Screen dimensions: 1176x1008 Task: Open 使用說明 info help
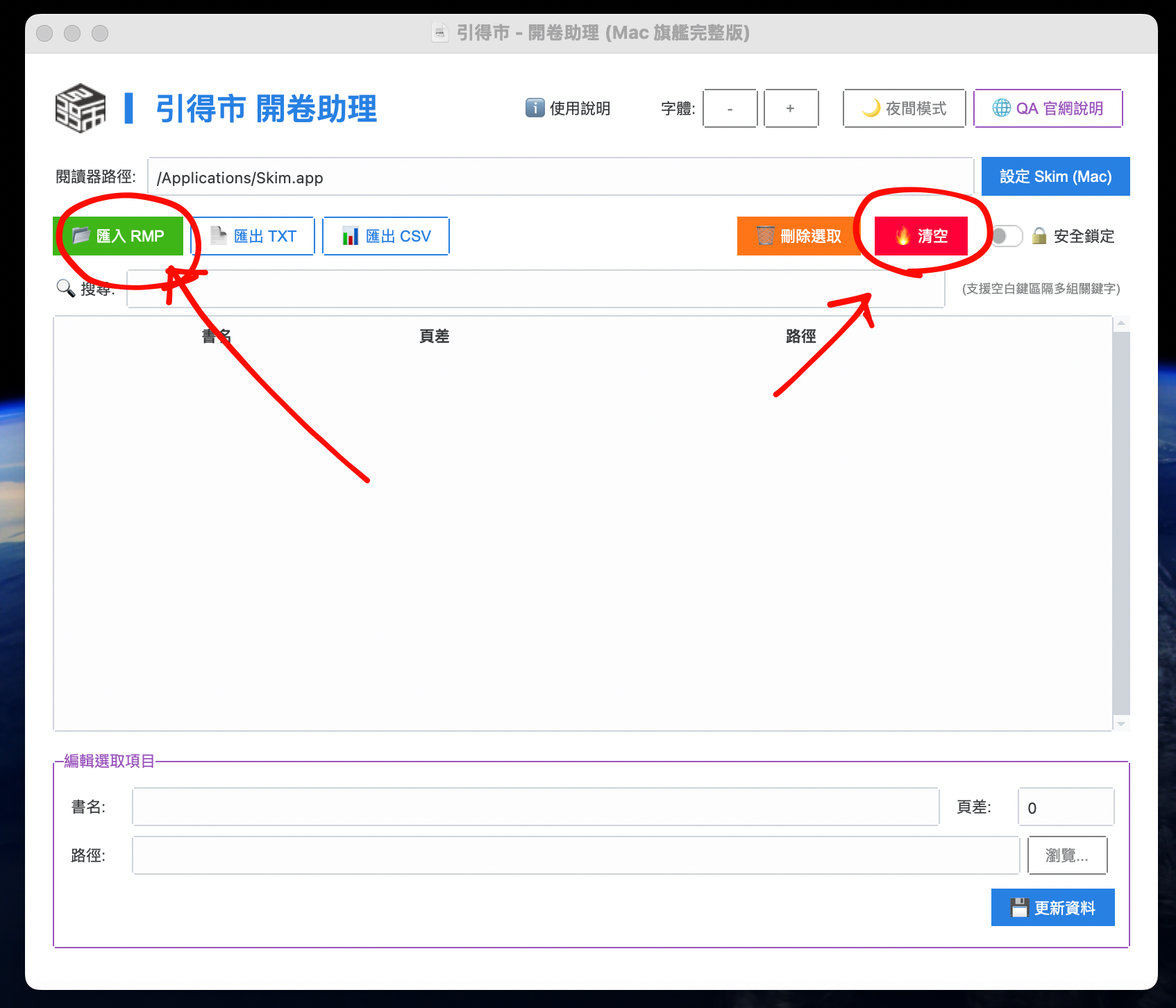click(568, 108)
